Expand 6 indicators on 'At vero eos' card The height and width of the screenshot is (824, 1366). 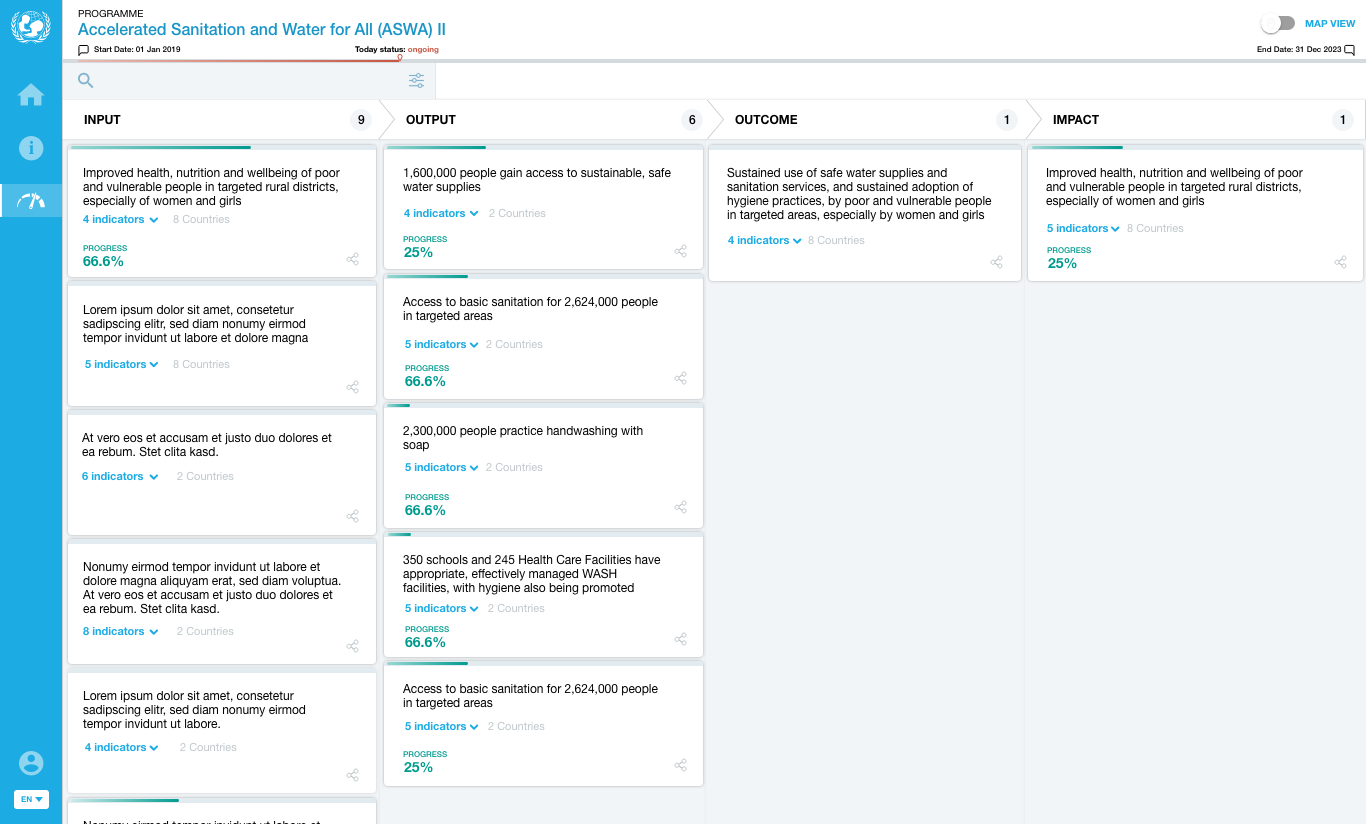[120, 476]
